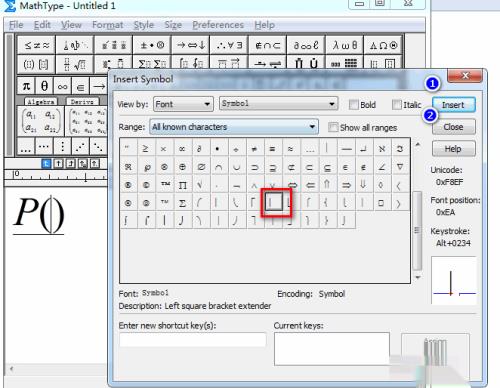Viewport: 500px width, 388px height.
Task: Click the Enter new shortcut keys field
Action: tap(193, 340)
